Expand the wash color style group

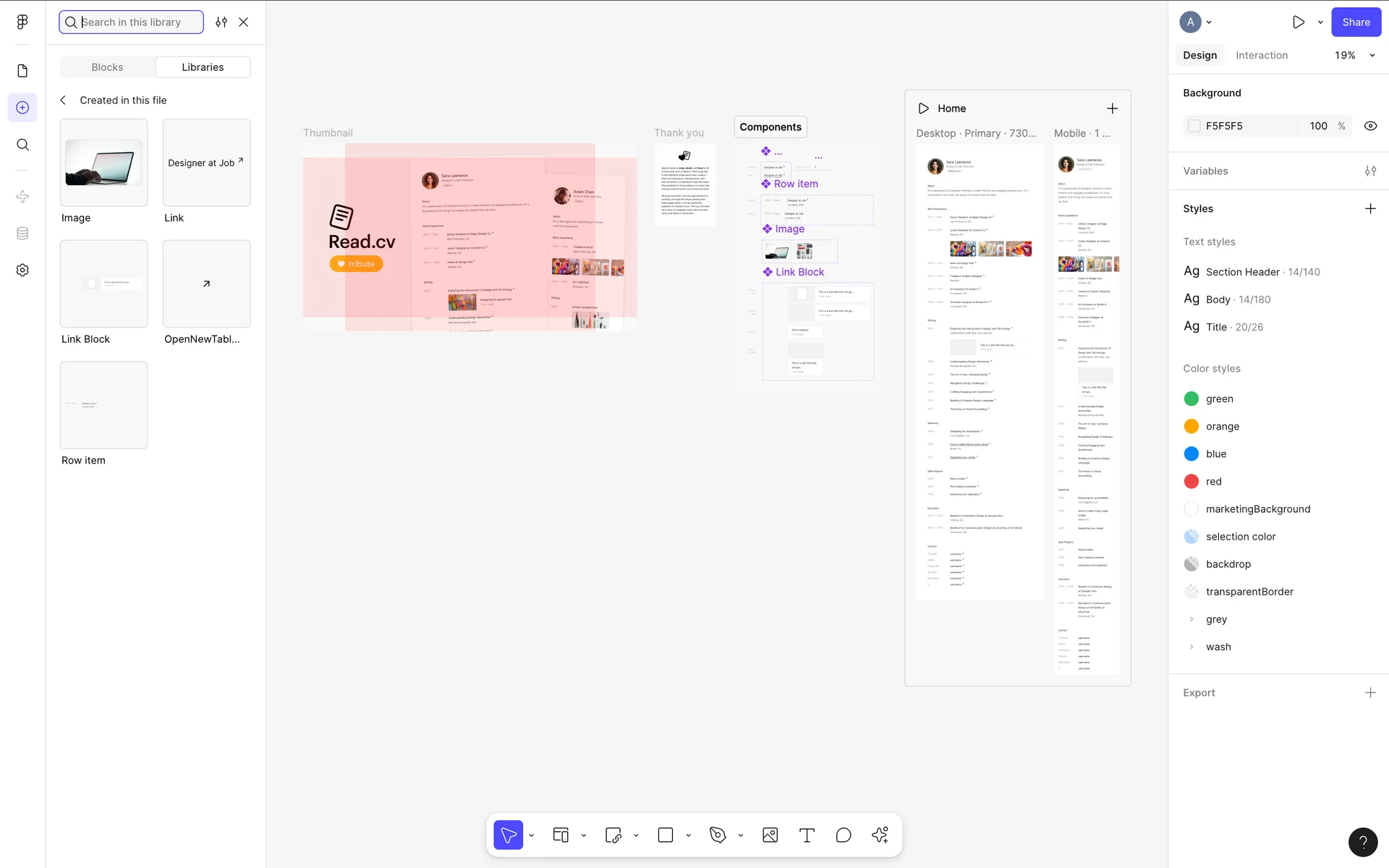(x=1192, y=647)
